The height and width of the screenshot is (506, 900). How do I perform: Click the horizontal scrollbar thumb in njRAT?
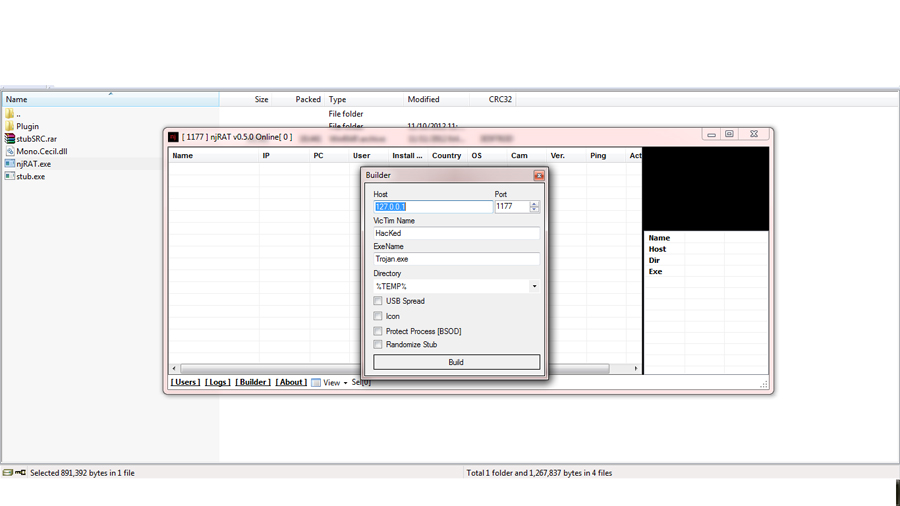(395, 368)
